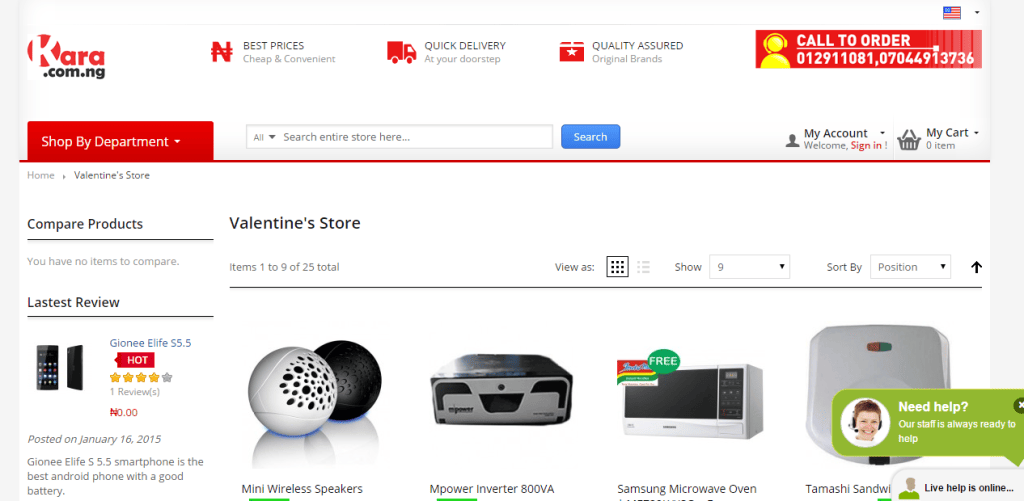
Task: Open the Show items per page dropdown
Action: (750, 267)
